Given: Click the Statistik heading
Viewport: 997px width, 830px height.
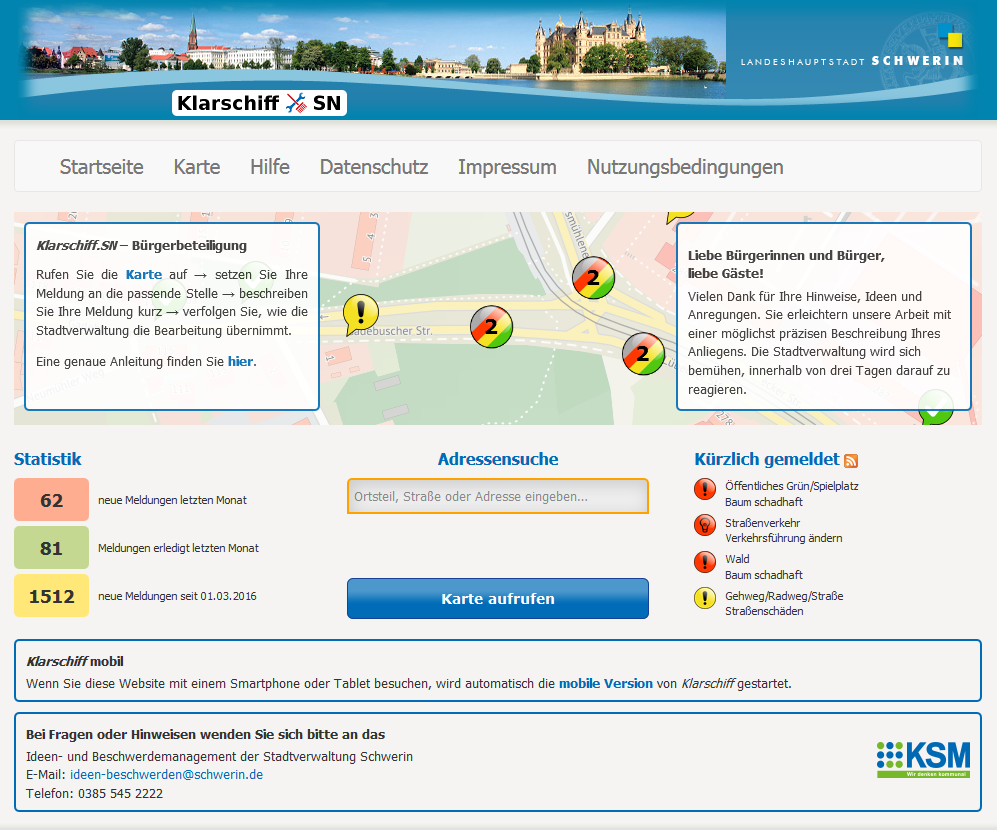Looking at the screenshot, I should [x=48, y=459].
